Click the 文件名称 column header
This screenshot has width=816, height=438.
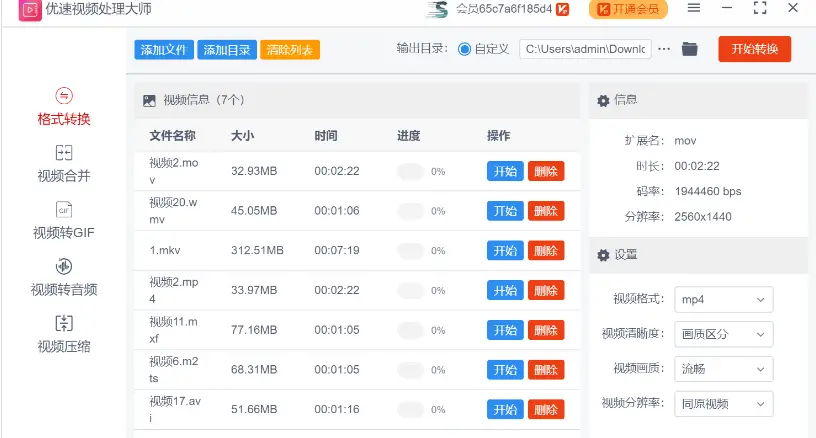[x=172, y=136]
